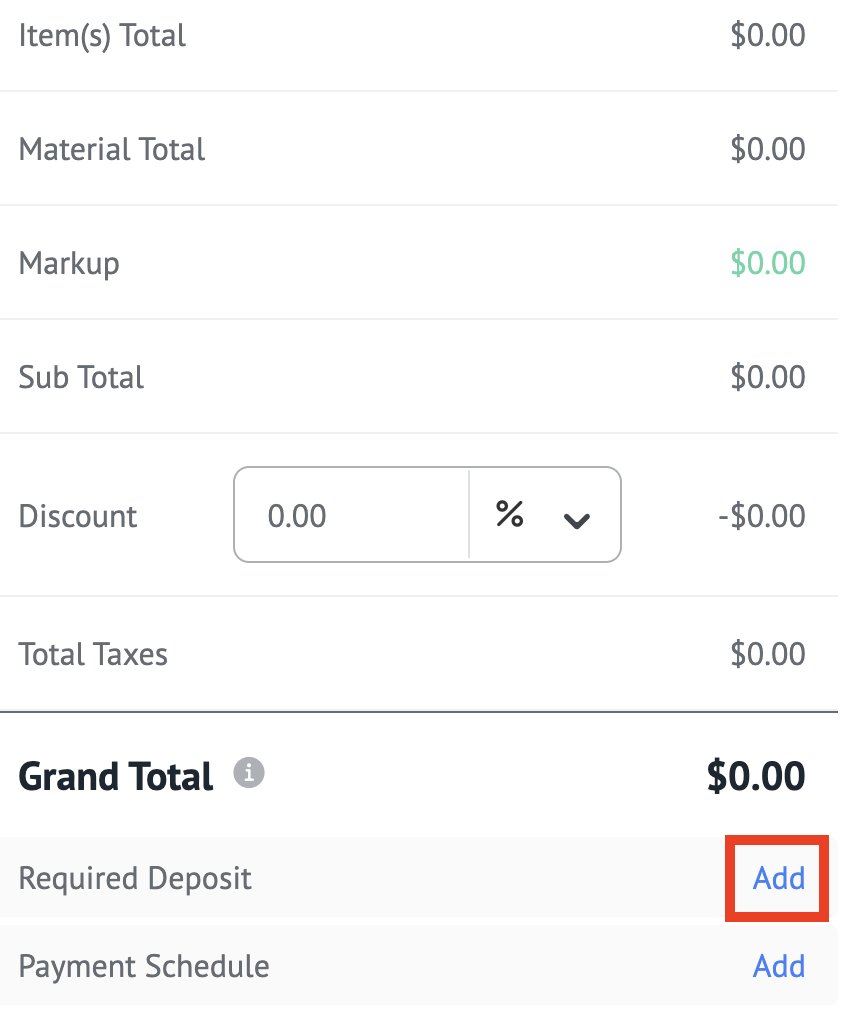This screenshot has width=844, height=1010.
Task: Click the negative discount amount value
Action: pos(761,517)
